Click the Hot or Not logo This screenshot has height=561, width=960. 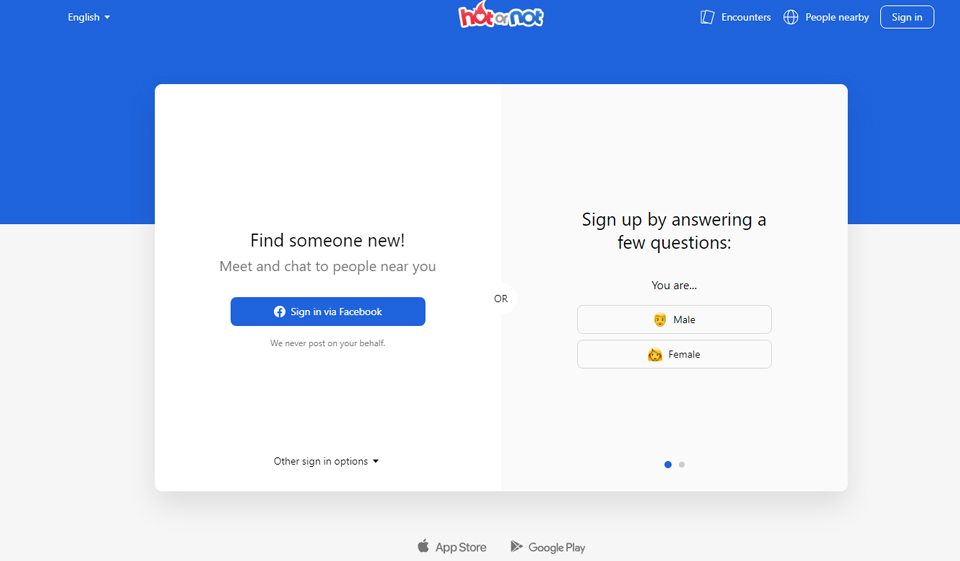[501, 16]
